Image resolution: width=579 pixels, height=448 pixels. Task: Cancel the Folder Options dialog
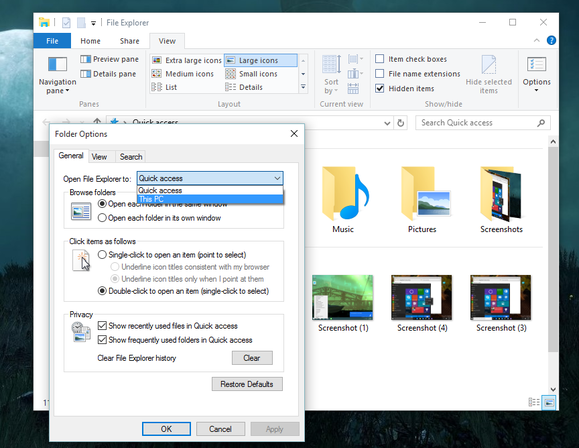pyautogui.click(x=220, y=429)
